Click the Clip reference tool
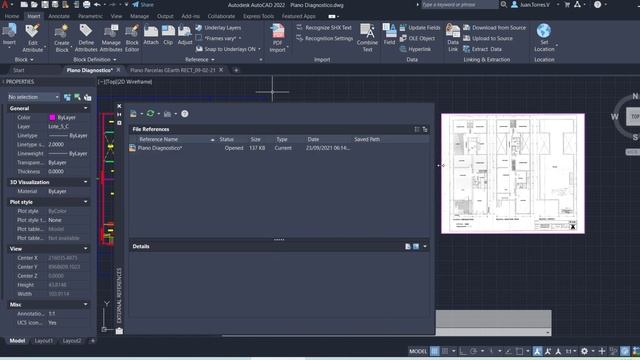 click(168, 35)
